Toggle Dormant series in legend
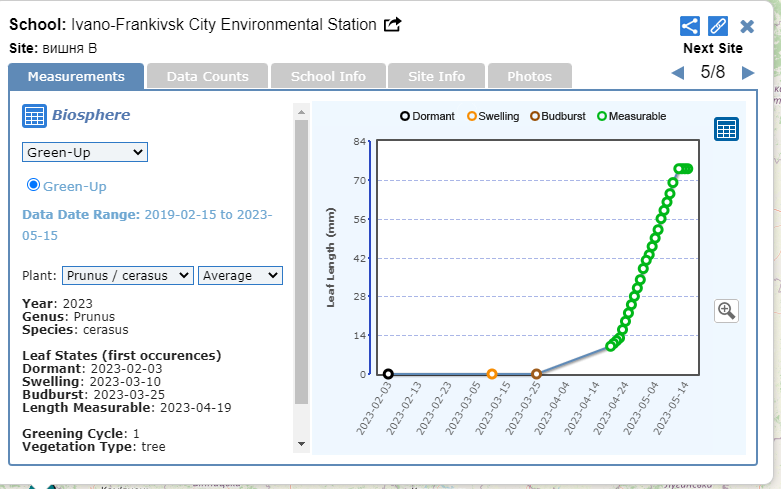This screenshot has width=781, height=489. pyautogui.click(x=405, y=116)
